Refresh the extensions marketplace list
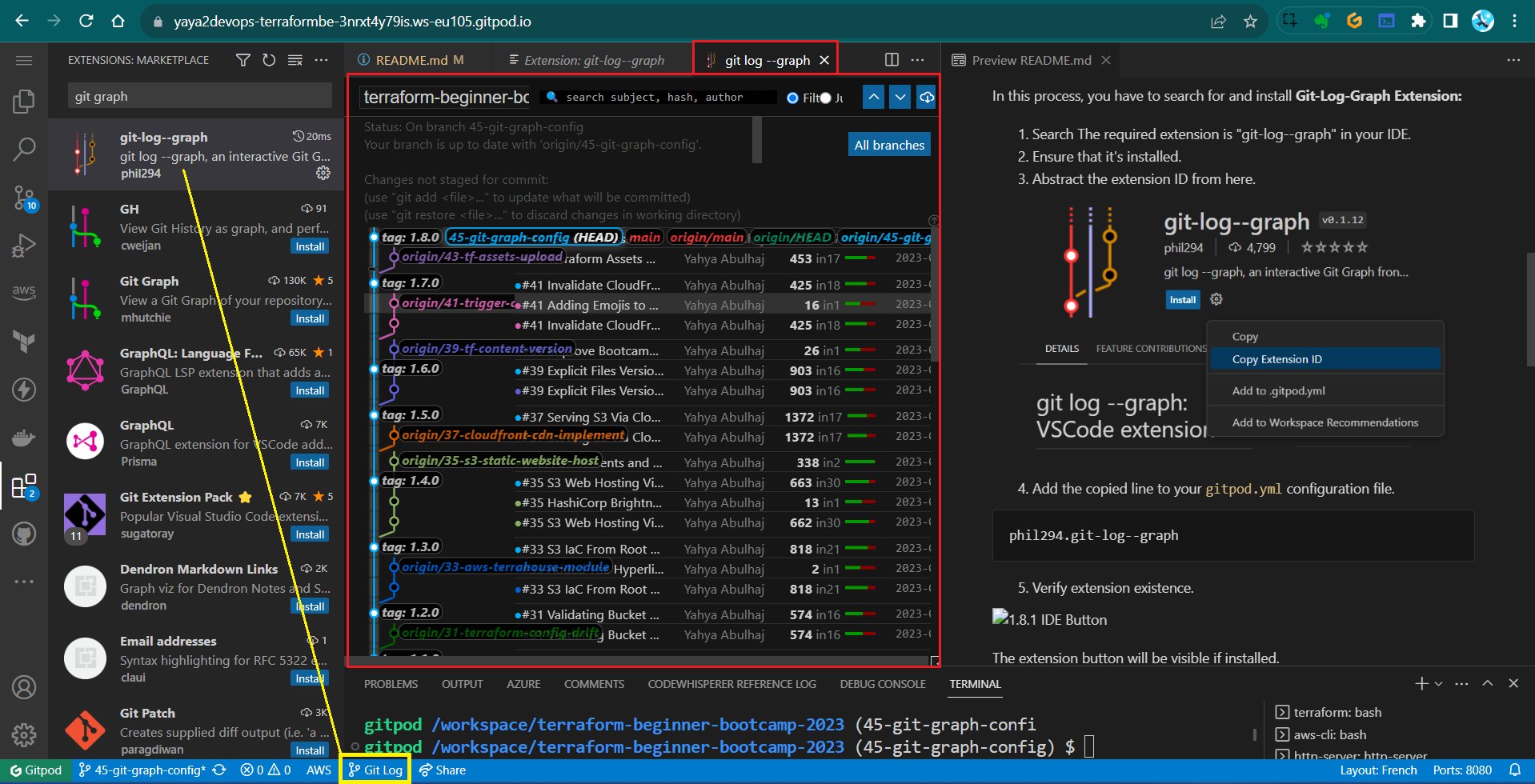This screenshot has height=784, width=1535. (269, 60)
